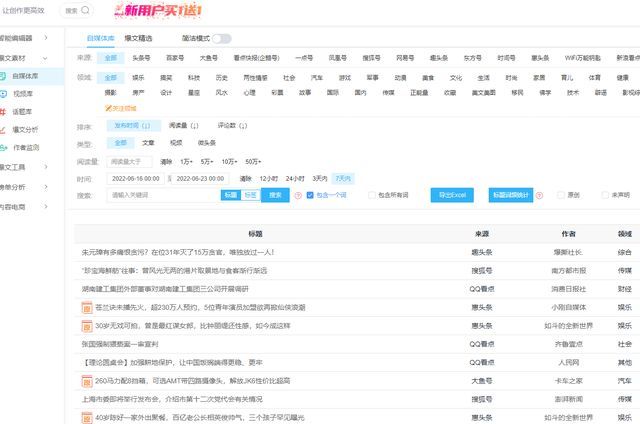The width and height of the screenshot is (640, 424).
Task: Select 24小时 time range
Action: pyautogui.click(x=295, y=179)
